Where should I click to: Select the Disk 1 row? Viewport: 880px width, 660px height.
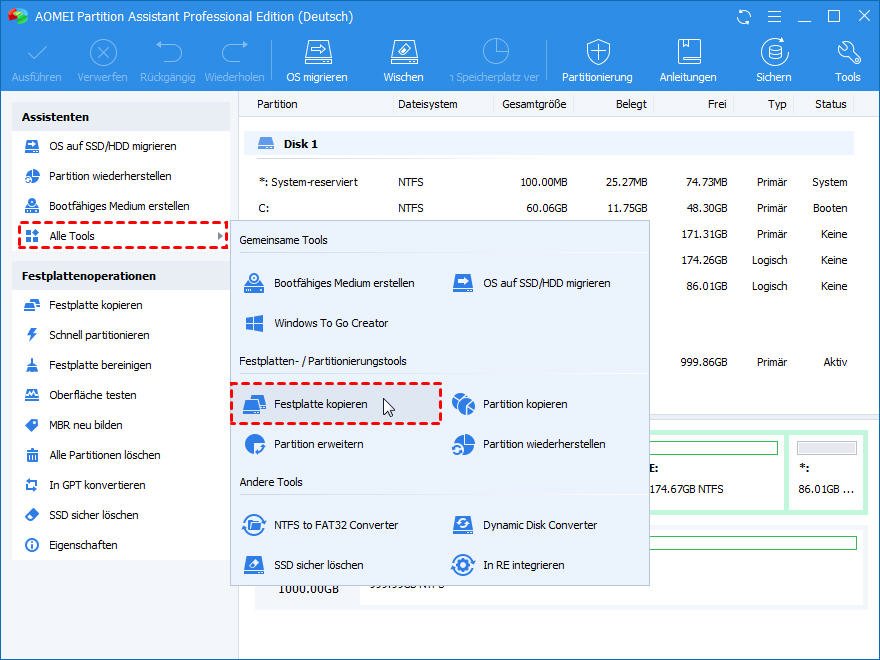pyautogui.click(x=549, y=144)
